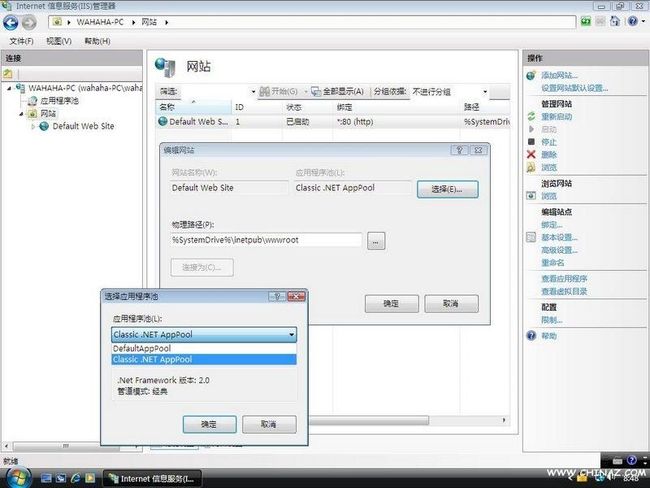The height and width of the screenshot is (488, 650).
Task: Click the permissions icon under 管理网站
Action: (531, 168)
